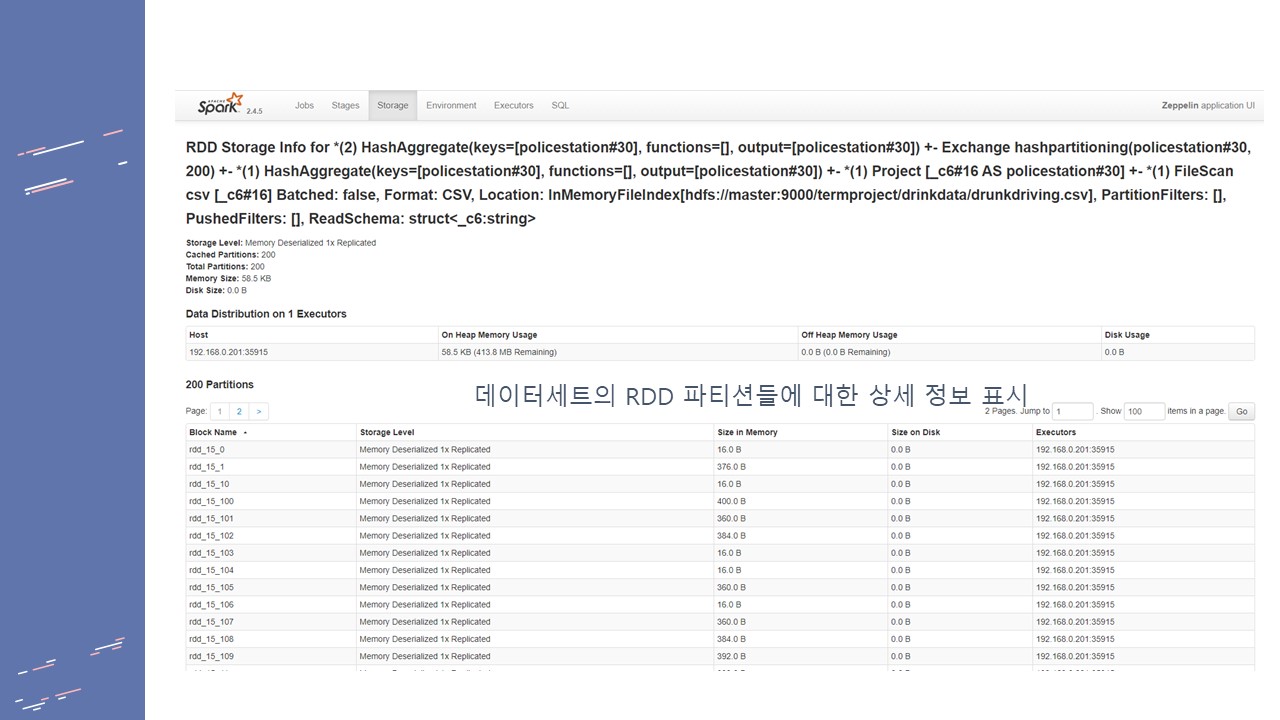This screenshot has height=720, width=1280.
Task: Select block name rdd_15_106
Action: tap(211, 604)
